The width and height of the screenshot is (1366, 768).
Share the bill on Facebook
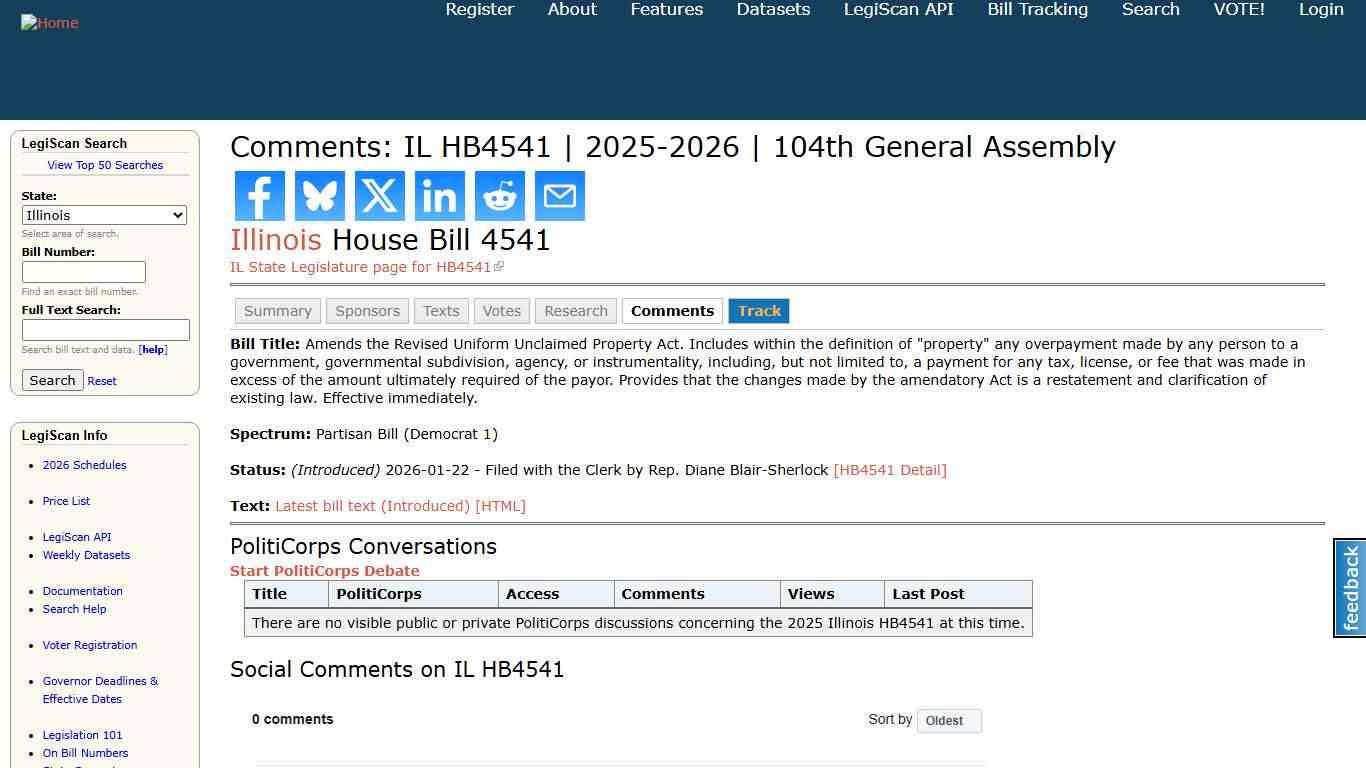(259, 196)
